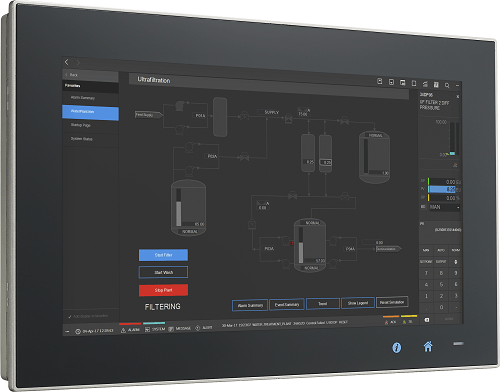Tap the keypad backspace icon
Image resolution: width=500 pixels, height=392 pixels.
[x=427, y=320]
